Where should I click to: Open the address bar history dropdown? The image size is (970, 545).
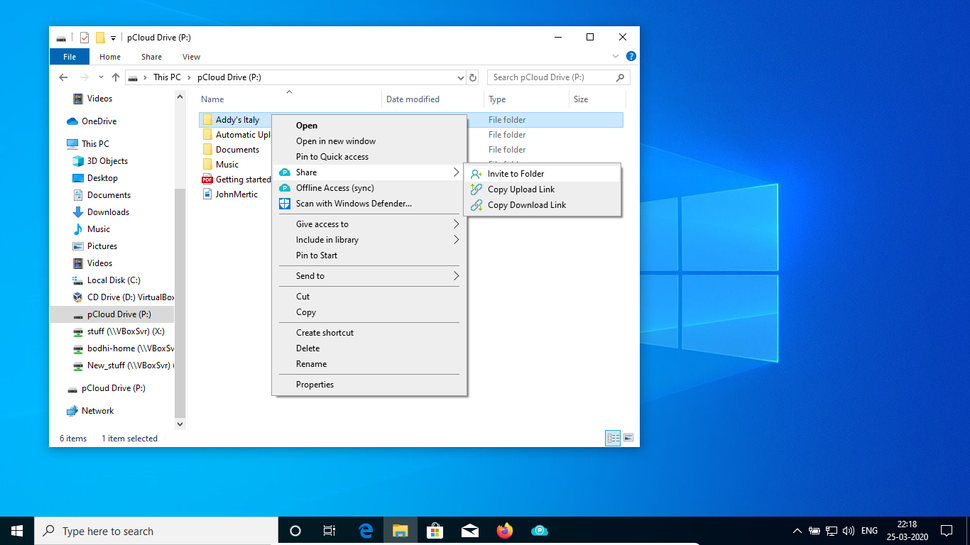[460, 77]
